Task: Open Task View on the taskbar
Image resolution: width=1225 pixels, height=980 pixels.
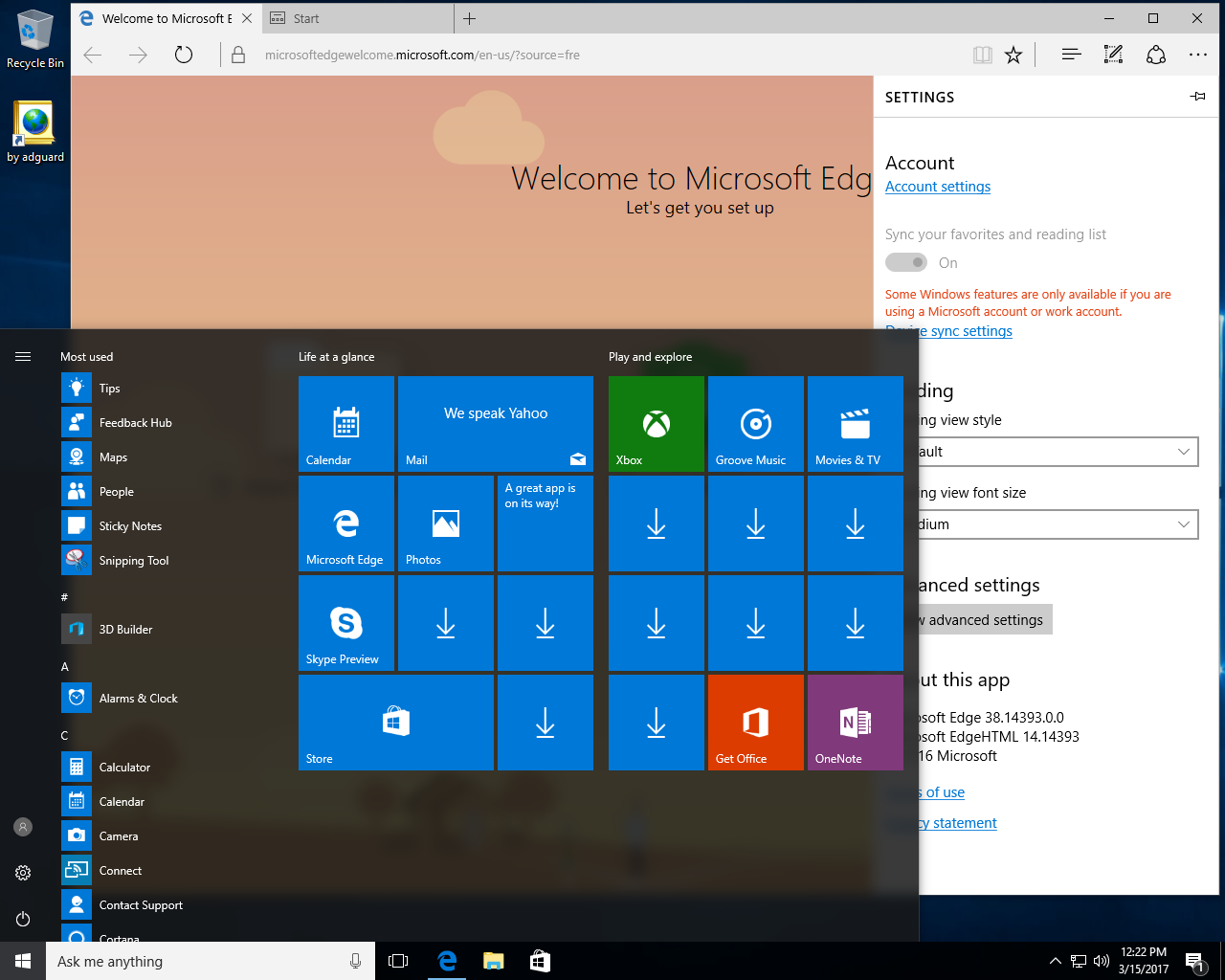Action: tap(398, 962)
